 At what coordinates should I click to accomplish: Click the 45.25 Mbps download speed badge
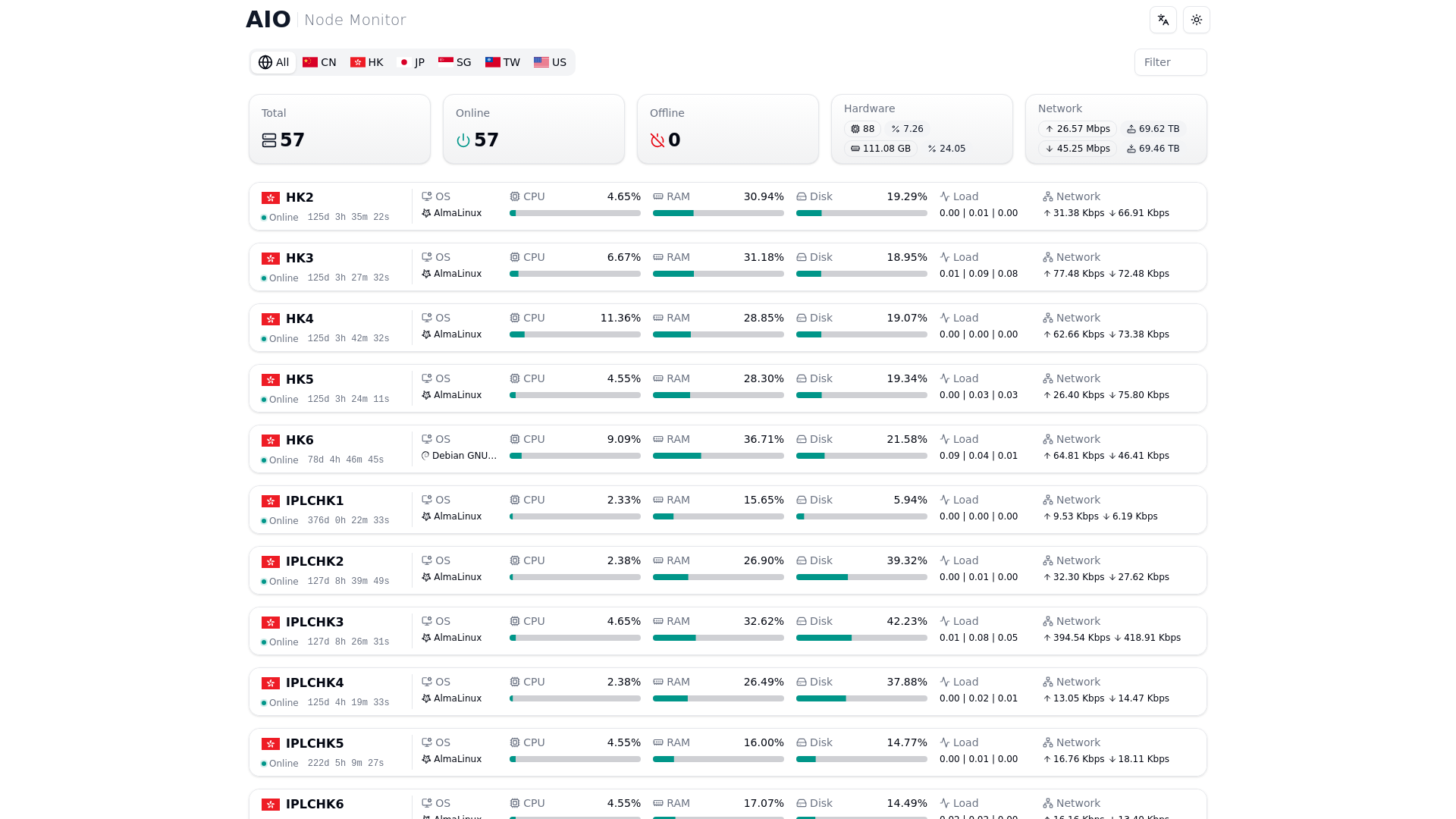point(1077,149)
